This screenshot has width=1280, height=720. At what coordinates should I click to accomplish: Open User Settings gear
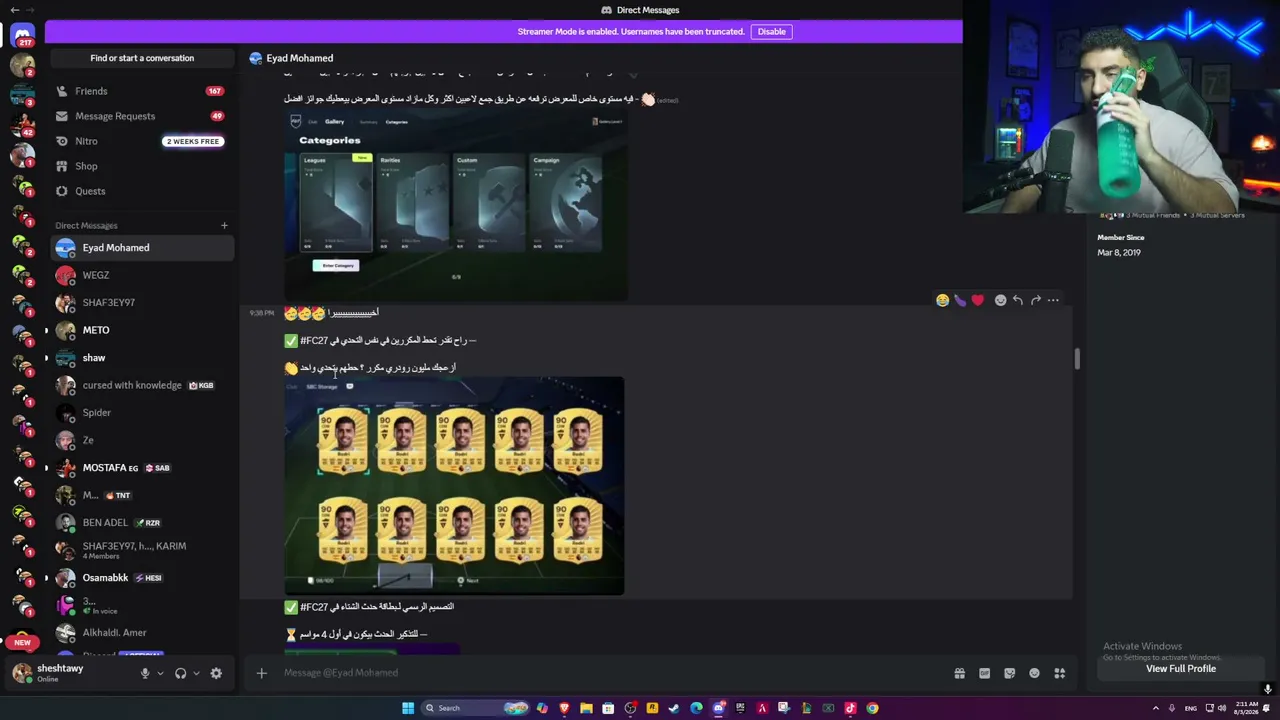pyautogui.click(x=216, y=673)
